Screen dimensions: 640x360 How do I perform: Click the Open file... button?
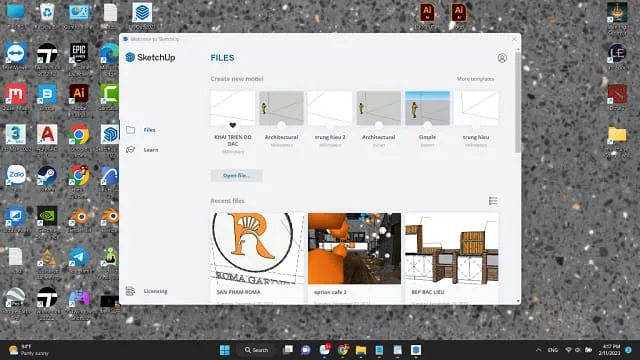click(x=236, y=176)
